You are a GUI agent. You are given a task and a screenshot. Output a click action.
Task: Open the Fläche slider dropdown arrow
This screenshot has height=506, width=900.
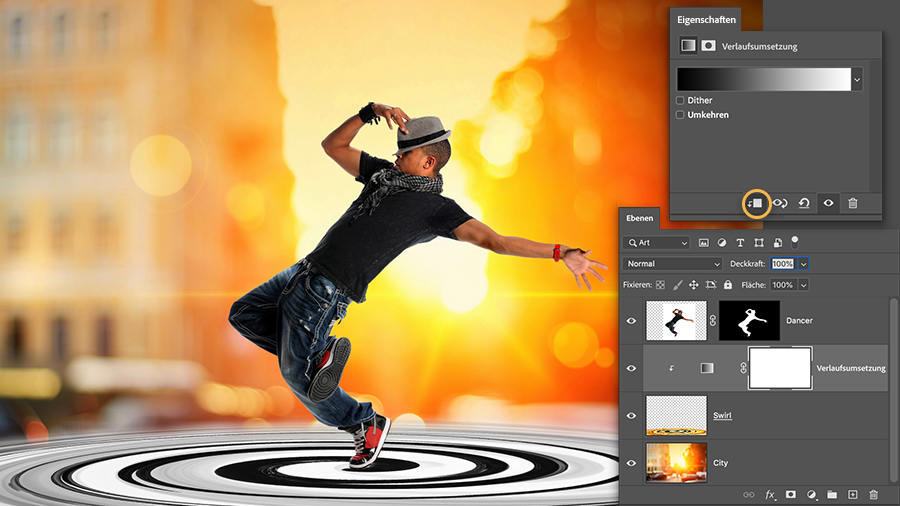pyautogui.click(x=804, y=285)
